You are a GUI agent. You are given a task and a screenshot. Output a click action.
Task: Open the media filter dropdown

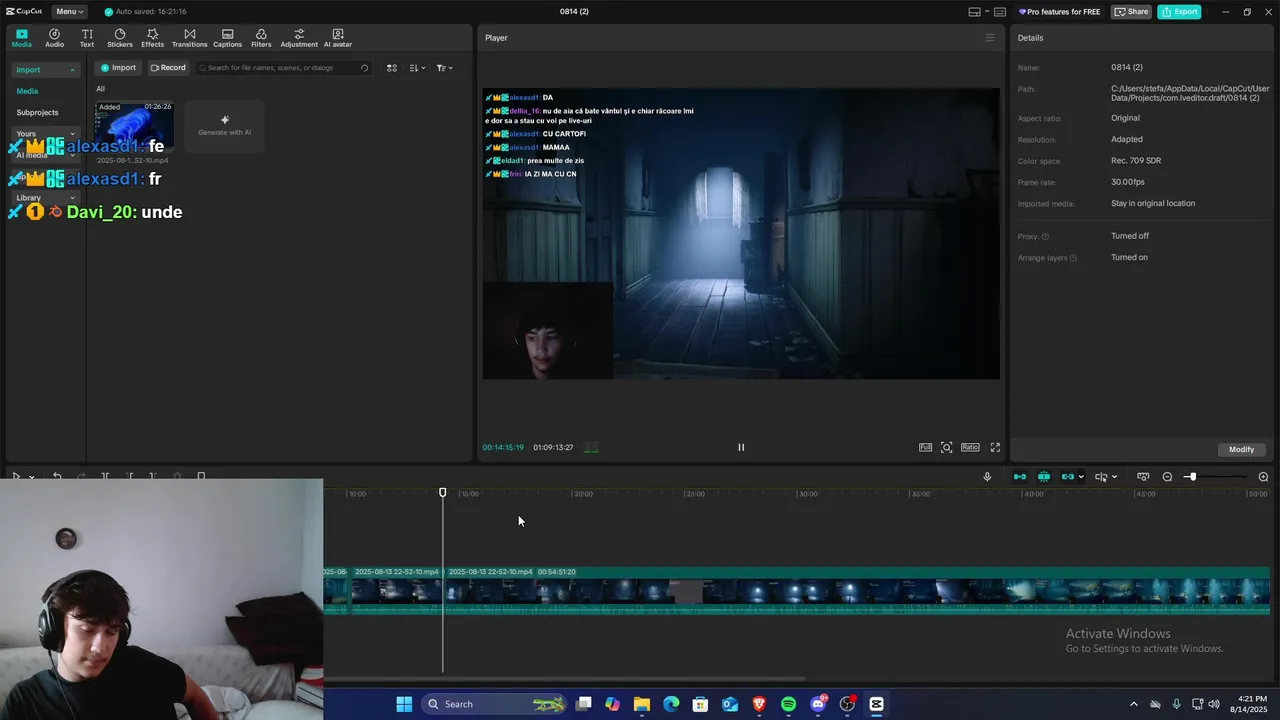[445, 68]
